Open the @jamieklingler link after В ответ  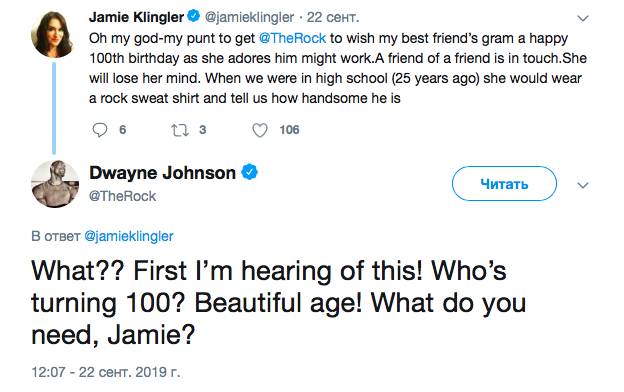[x=129, y=236]
